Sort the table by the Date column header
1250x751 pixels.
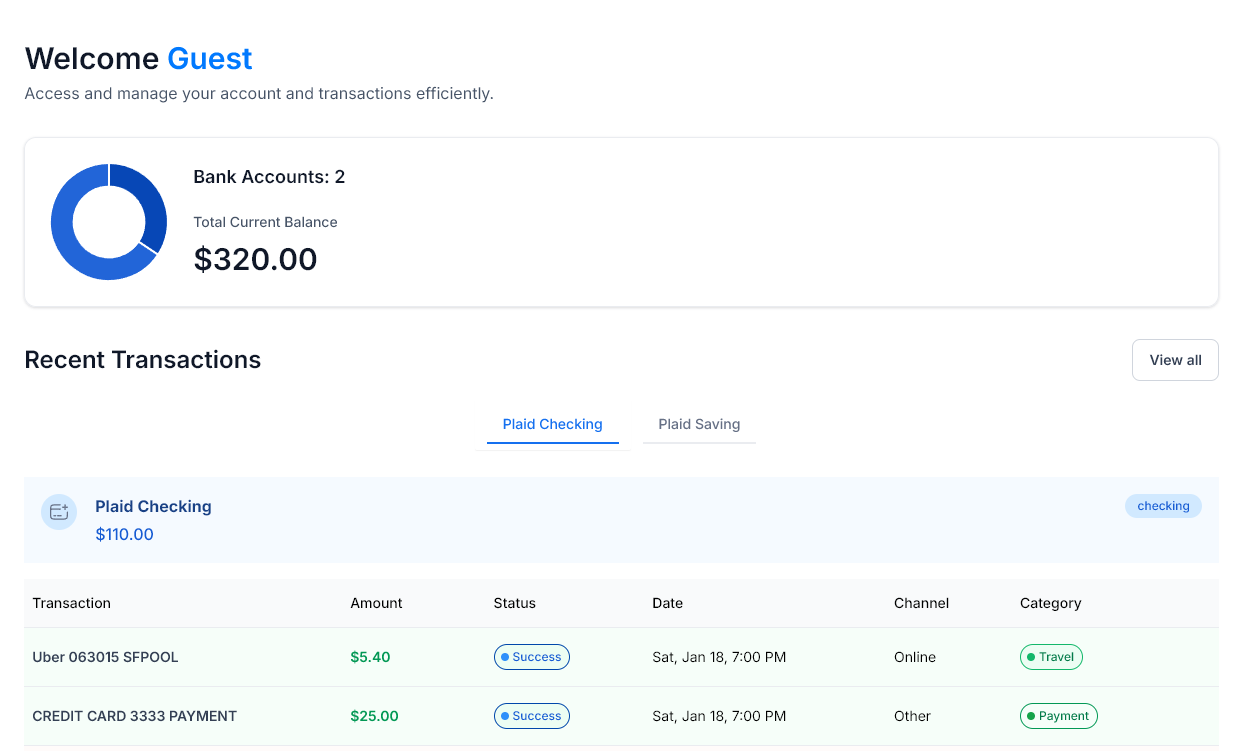pos(667,603)
